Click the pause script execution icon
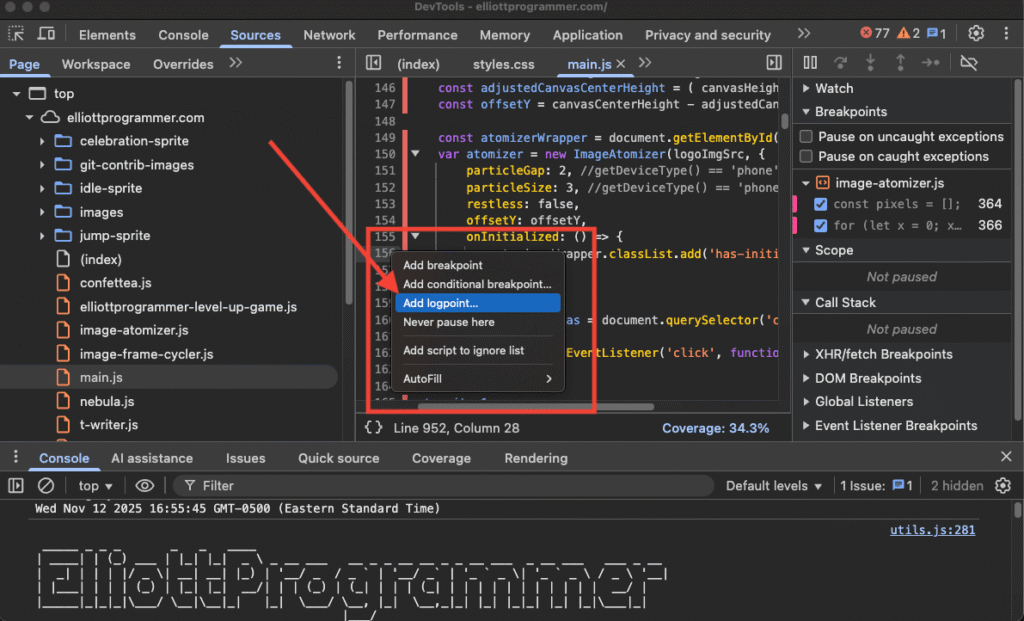1024x621 pixels. point(811,63)
